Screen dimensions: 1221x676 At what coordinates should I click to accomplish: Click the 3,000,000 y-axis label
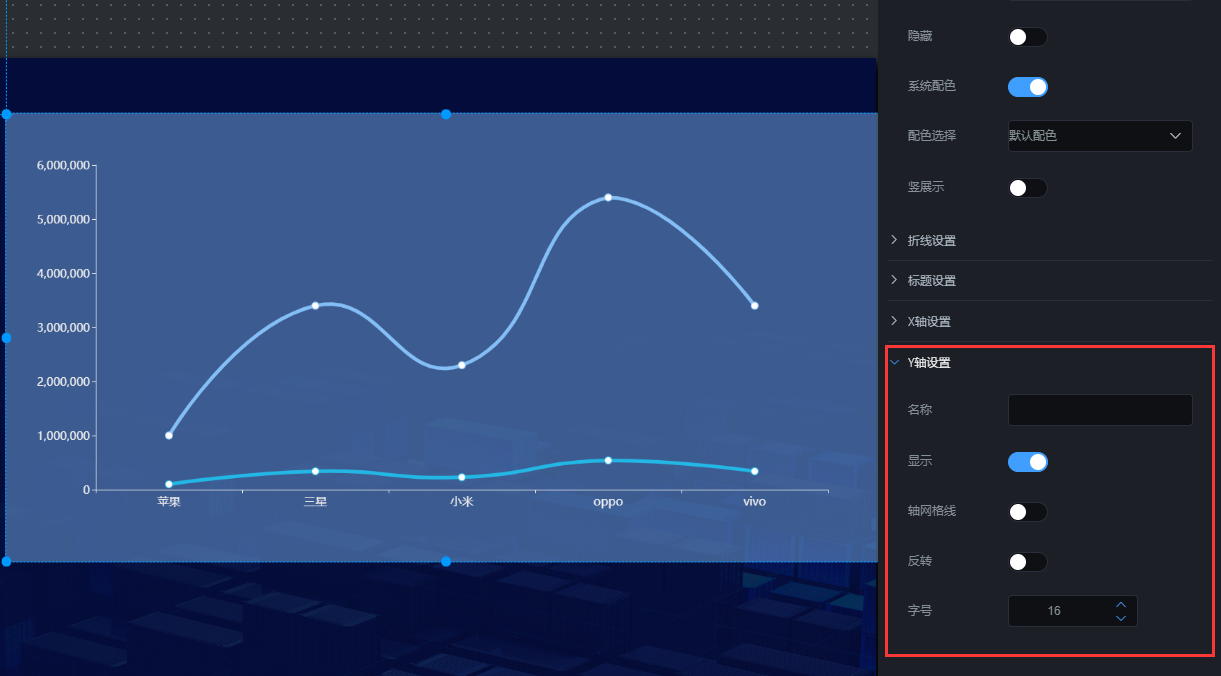(x=63, y=327)
